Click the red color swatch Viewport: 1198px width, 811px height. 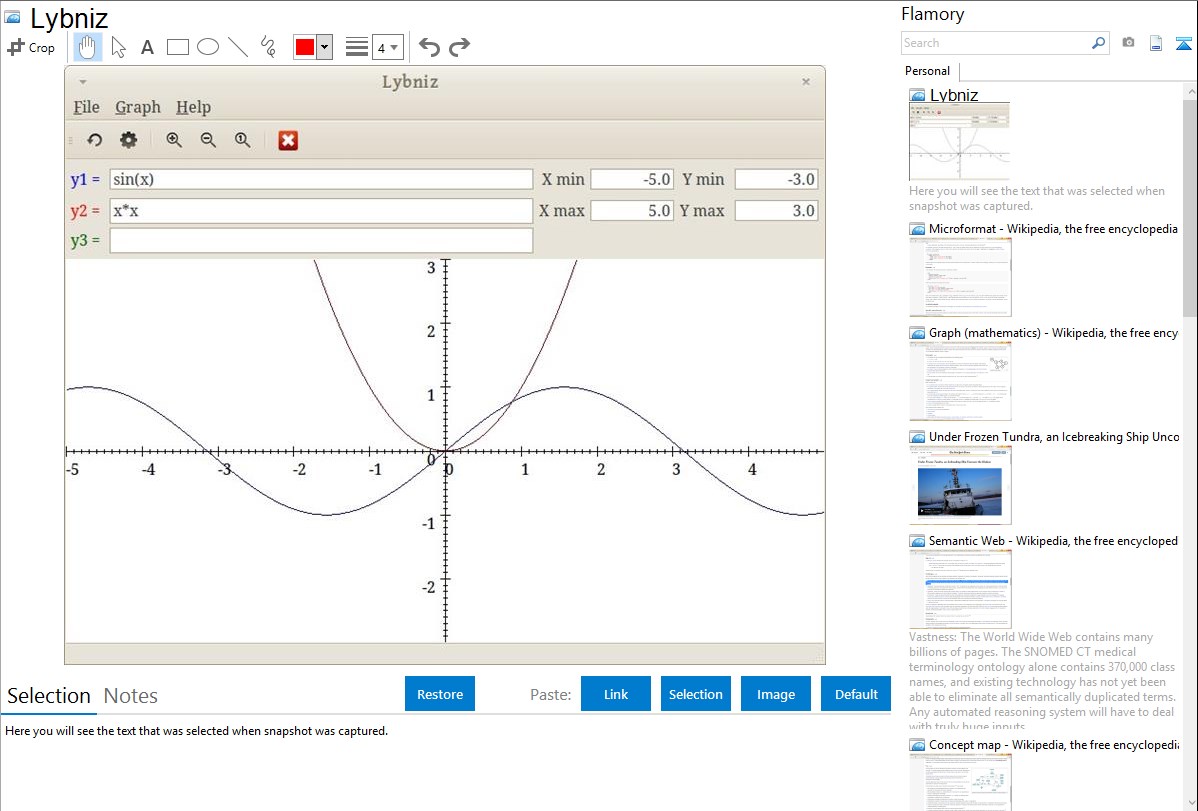tap(305, 47)
